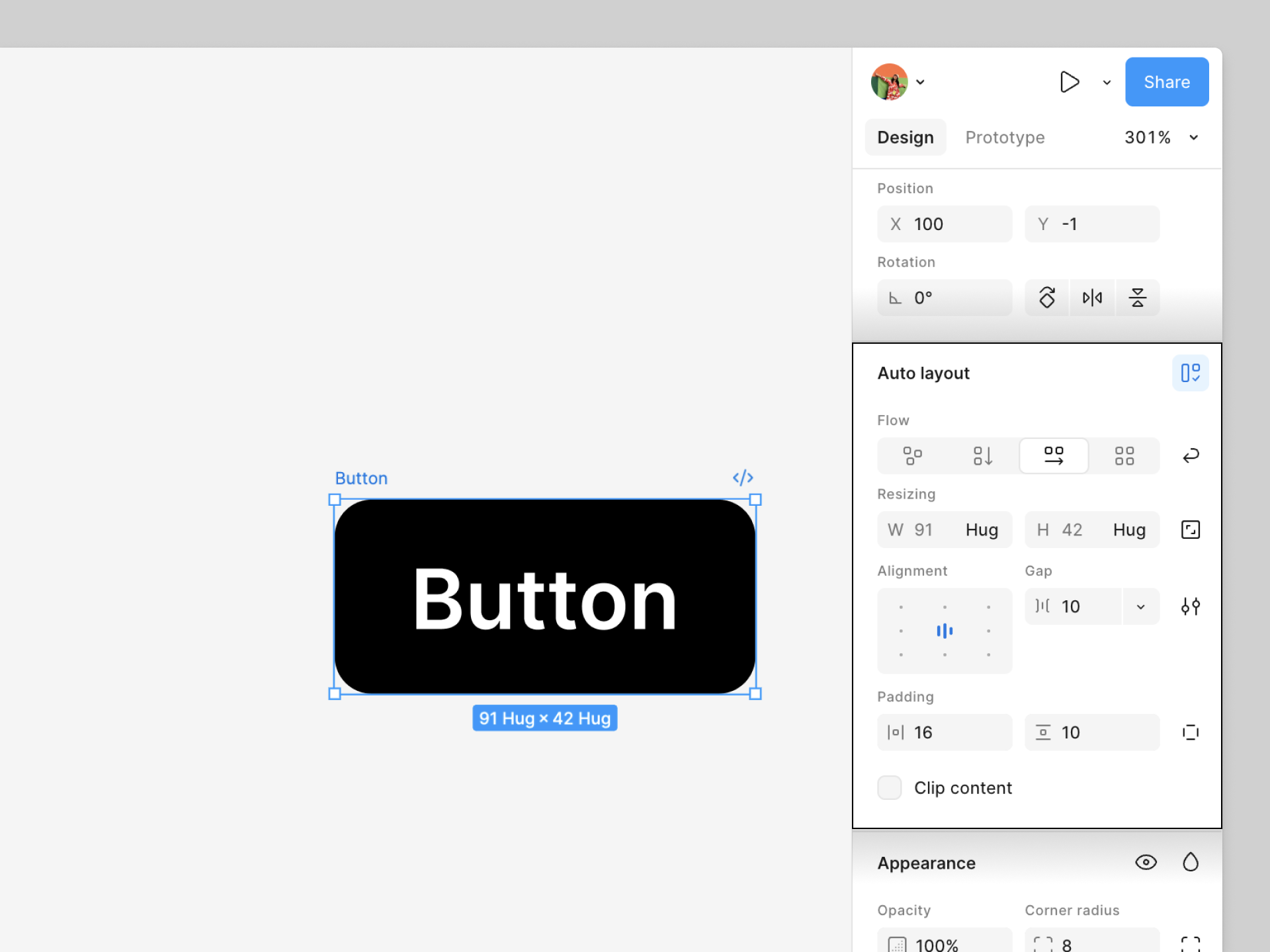Select grid flow layout option
The width and height of the screenshot is (1270, 952).
pyautogui.click(x=1124, y=456)
